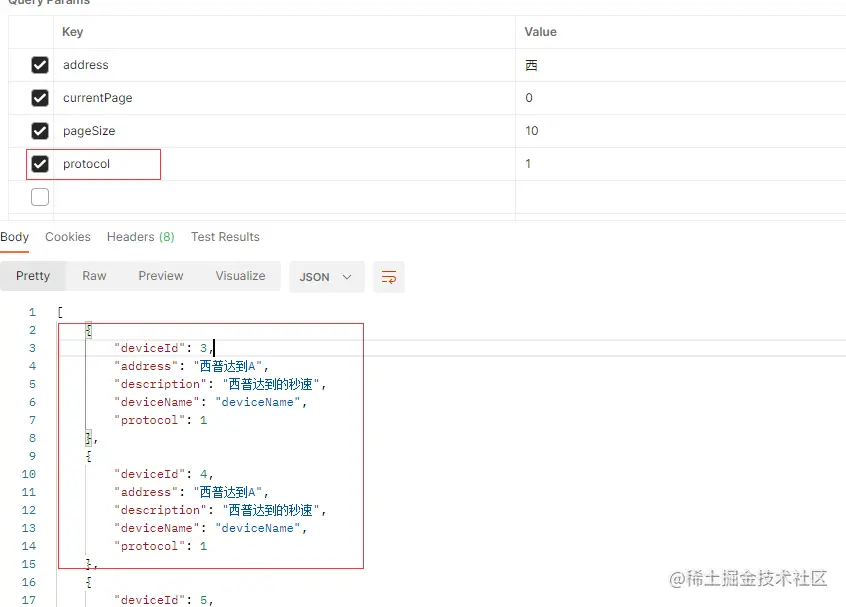Switch to Preview view mode
The width and height of the screenshot is (846, 607).
point(161,276)
